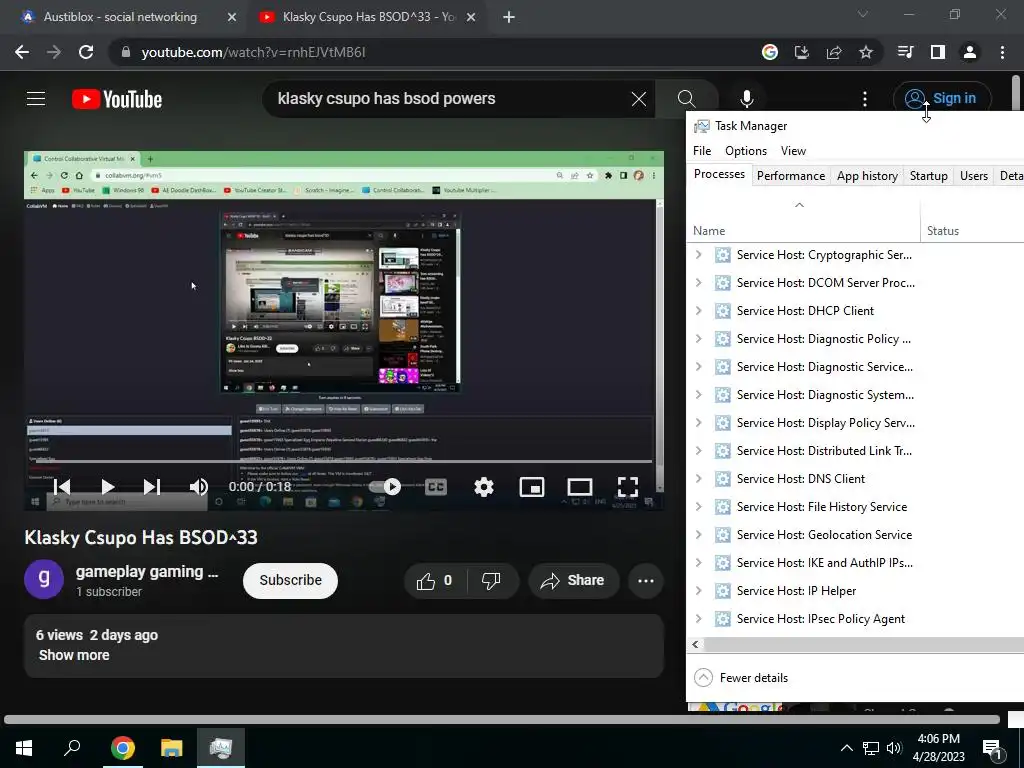Open Chrome side panel icon
1024x768 pixels.
(938, 52)
